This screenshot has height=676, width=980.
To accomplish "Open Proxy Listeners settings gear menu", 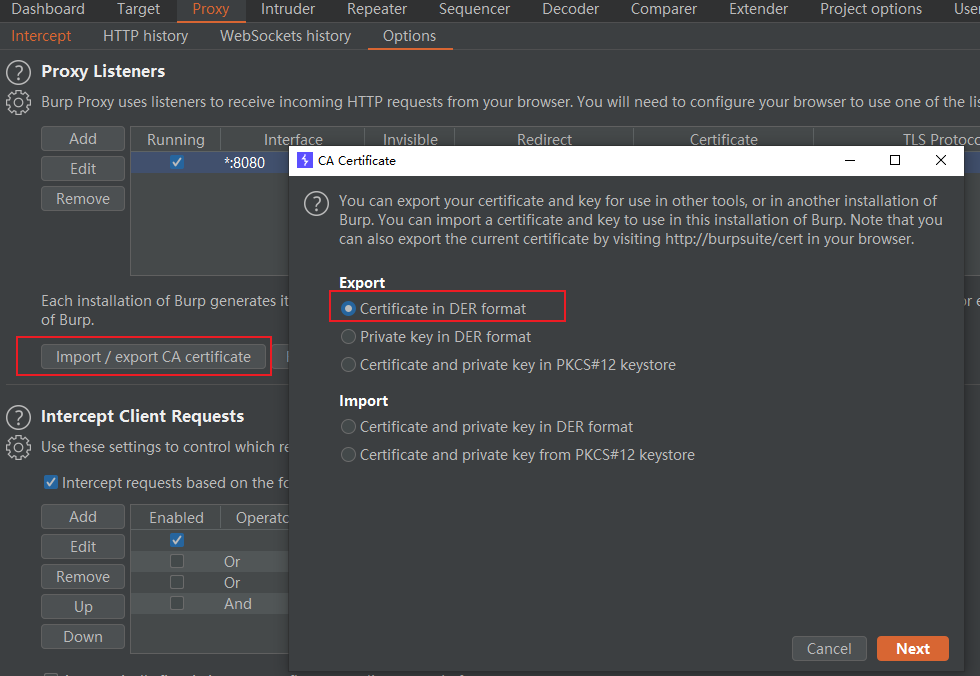I will (x=19, y=102).
